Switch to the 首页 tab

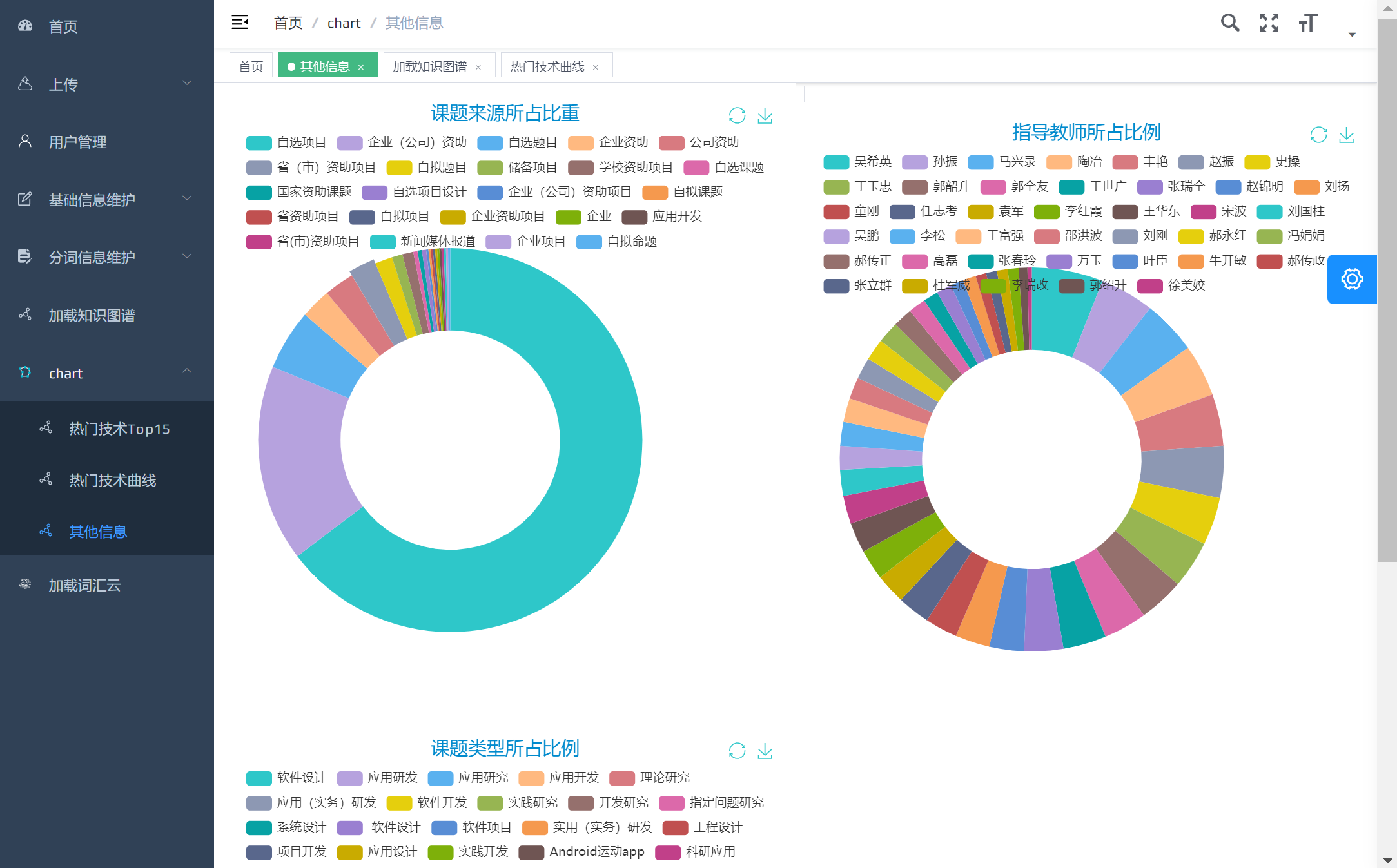click(x=251, y=66)
